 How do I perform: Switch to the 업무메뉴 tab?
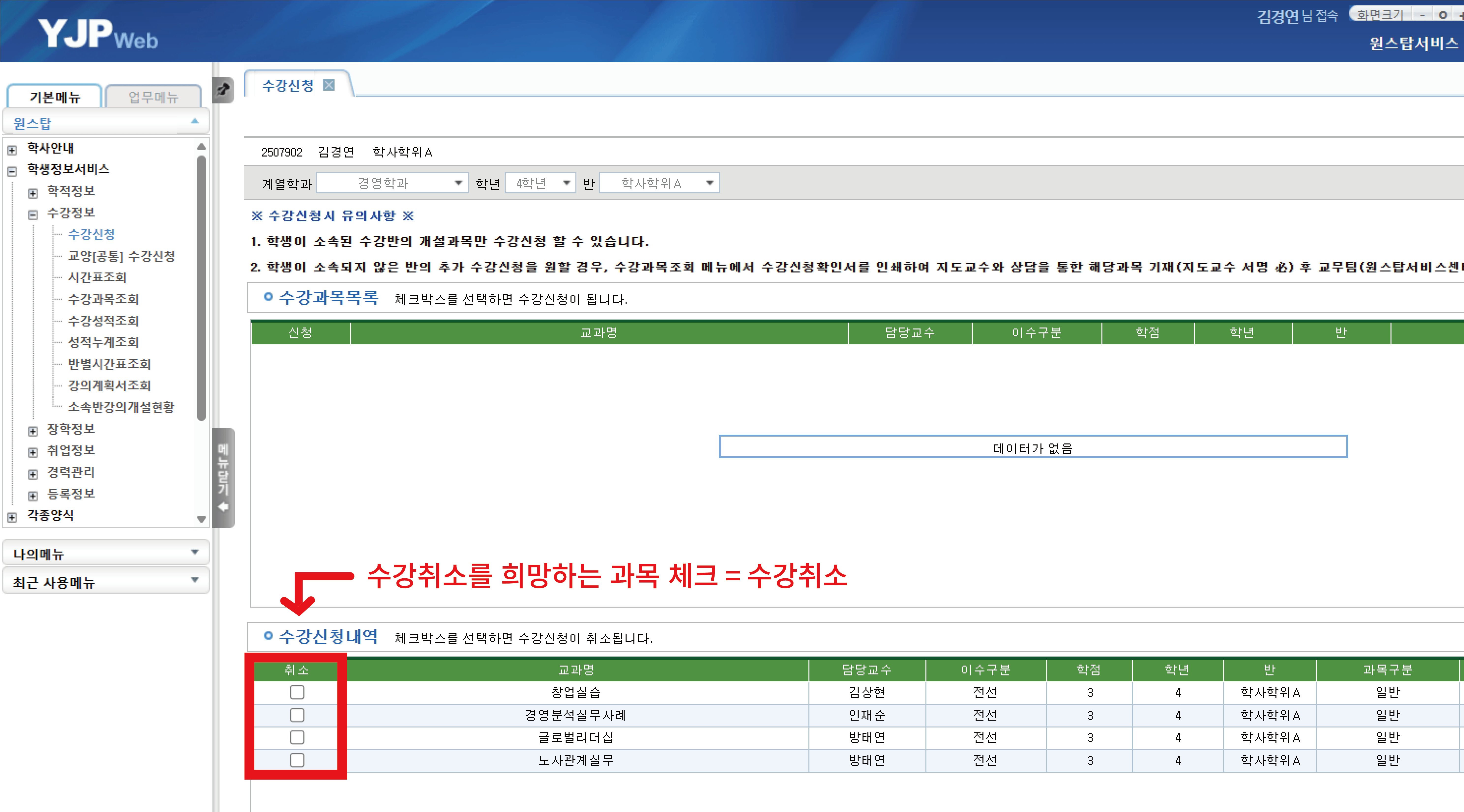click(x=153, y=97)
